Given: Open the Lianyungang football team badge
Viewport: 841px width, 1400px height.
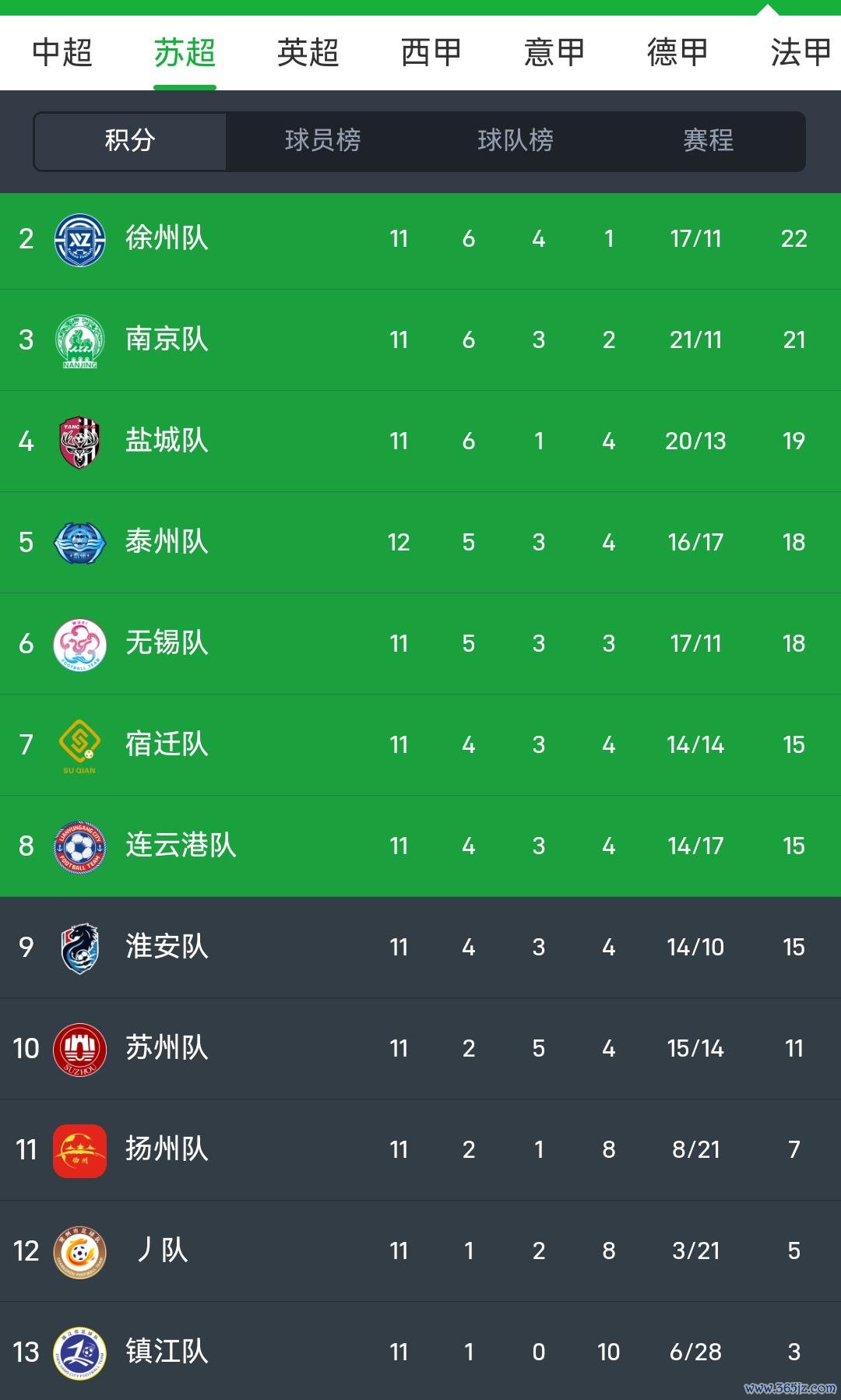Looking at the screenshot, I should [79, 846].
